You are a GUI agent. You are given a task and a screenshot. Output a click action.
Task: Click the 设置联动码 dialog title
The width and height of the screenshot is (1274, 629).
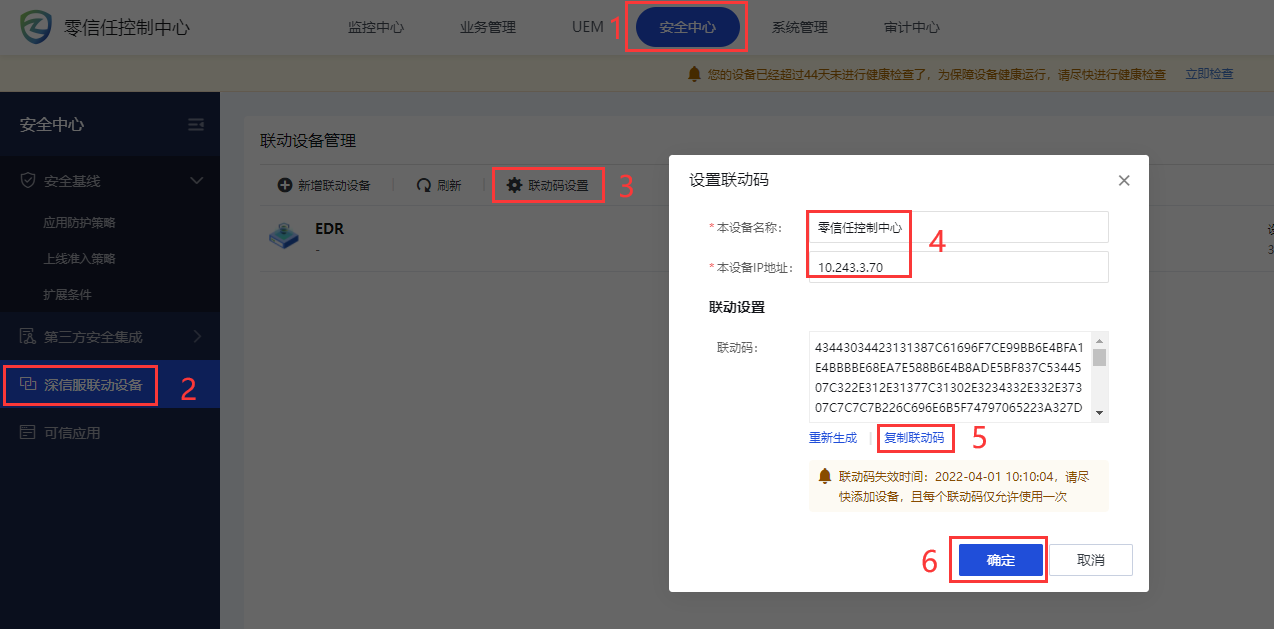[x=729, y=180]
